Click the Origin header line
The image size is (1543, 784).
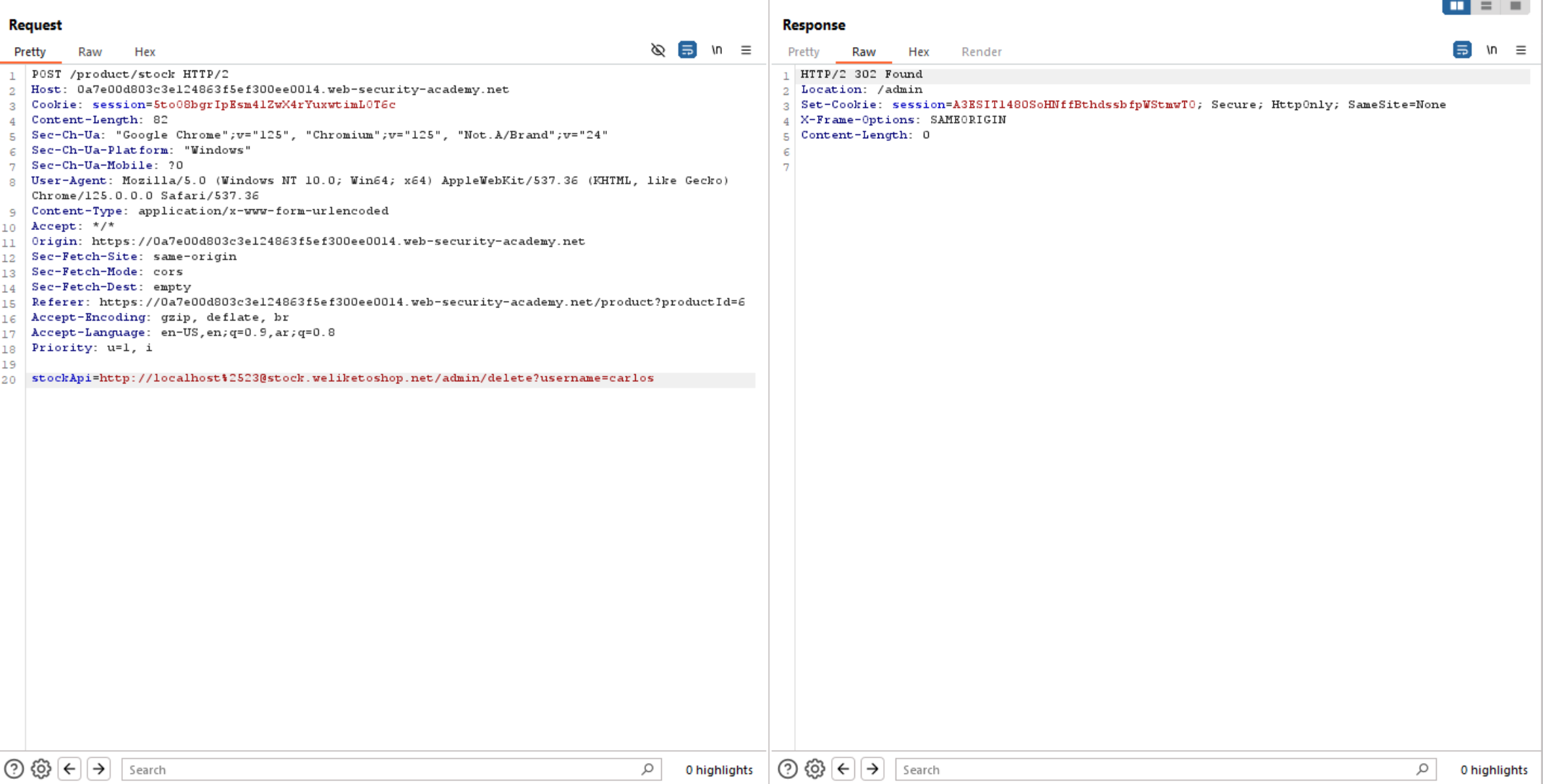(308, 242)
